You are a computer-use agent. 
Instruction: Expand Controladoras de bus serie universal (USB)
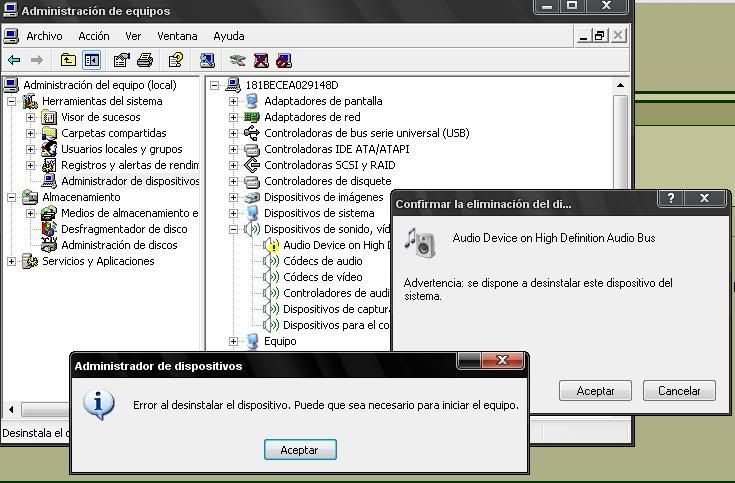234,133
